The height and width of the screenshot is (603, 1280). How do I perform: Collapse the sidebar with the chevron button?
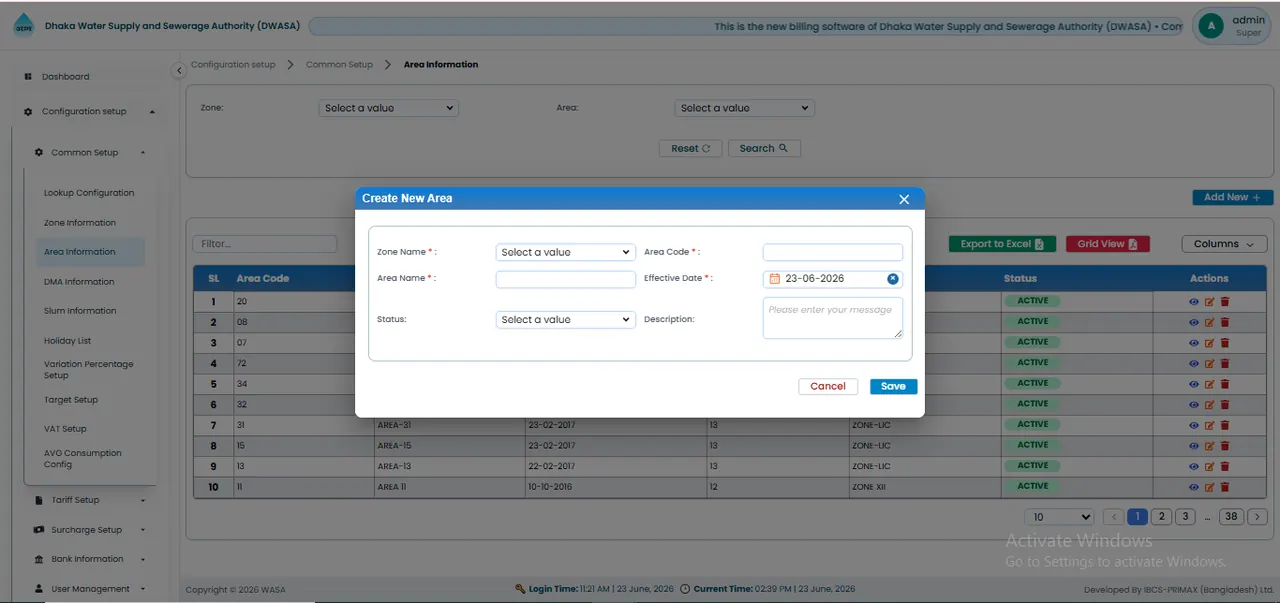(x=179, y=71)
